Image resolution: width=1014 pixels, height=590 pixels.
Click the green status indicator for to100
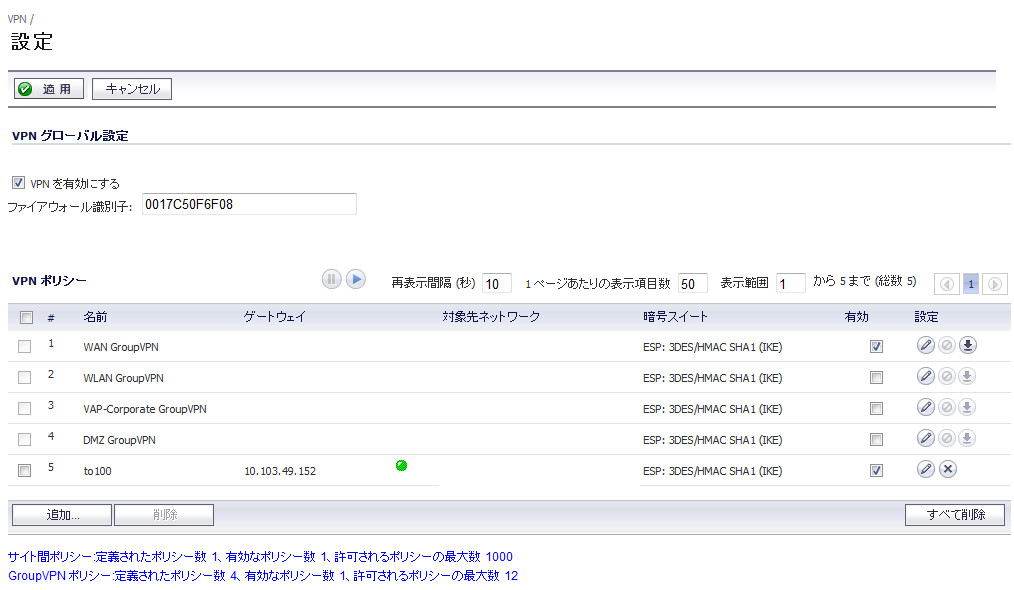(402, 465)
